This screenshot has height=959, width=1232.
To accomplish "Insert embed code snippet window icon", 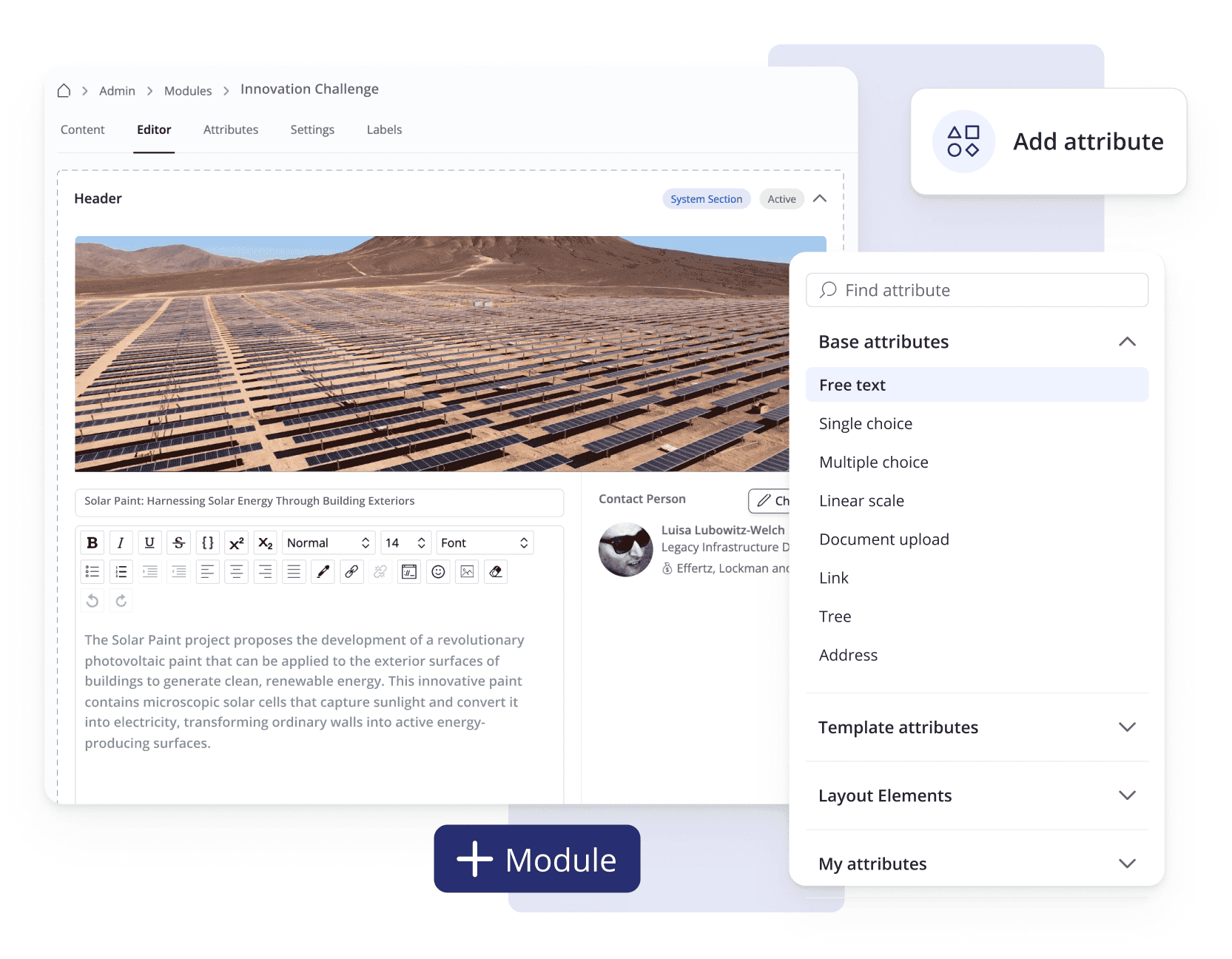I will click(x=409, y=572).
